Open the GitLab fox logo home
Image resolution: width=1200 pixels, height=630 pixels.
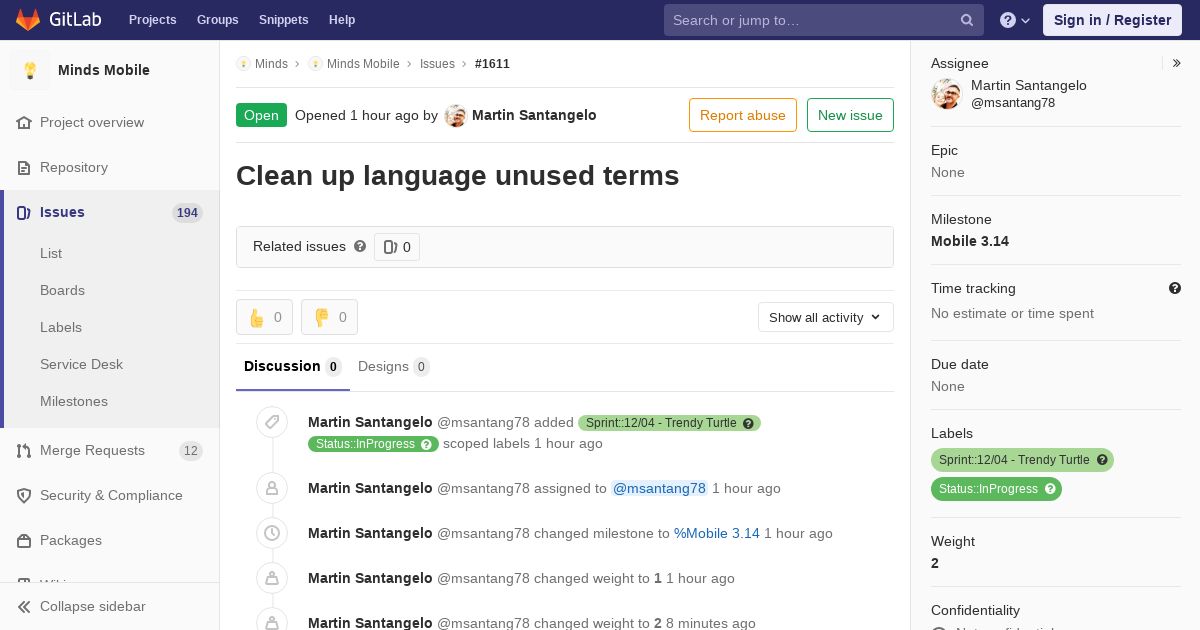pyautogui.click(x=28, y=20)
